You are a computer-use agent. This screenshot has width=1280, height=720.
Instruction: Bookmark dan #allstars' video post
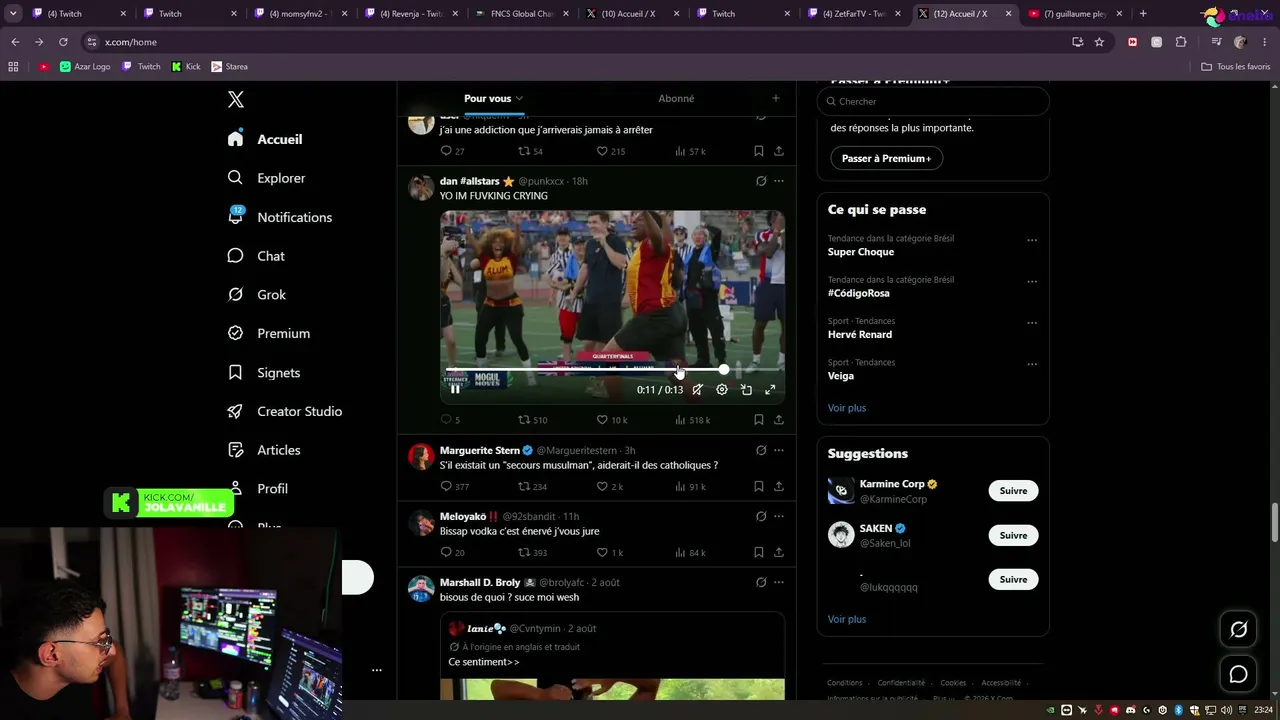click(x=759, y=420)
